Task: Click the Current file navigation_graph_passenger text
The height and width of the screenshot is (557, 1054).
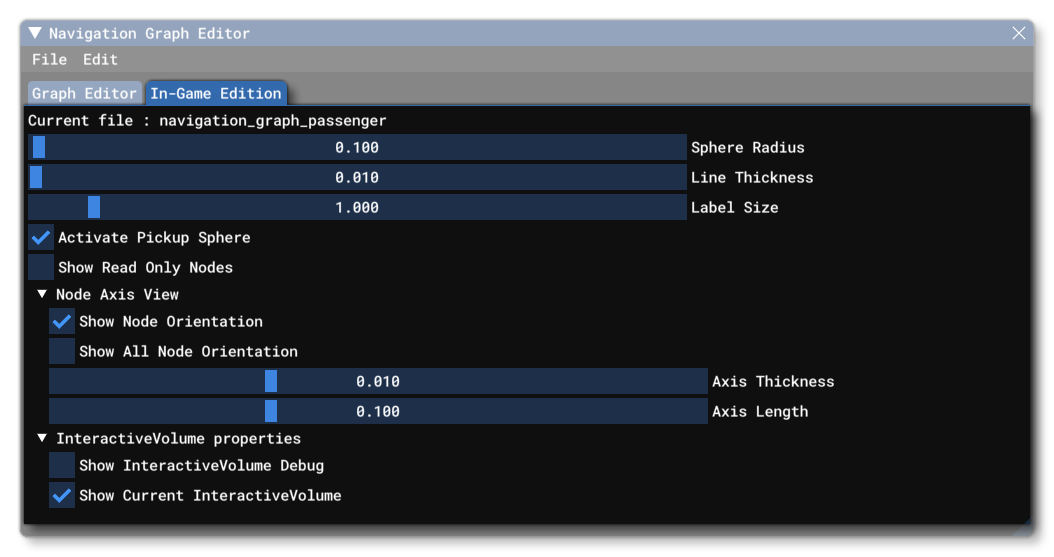Action: point(207,121)
